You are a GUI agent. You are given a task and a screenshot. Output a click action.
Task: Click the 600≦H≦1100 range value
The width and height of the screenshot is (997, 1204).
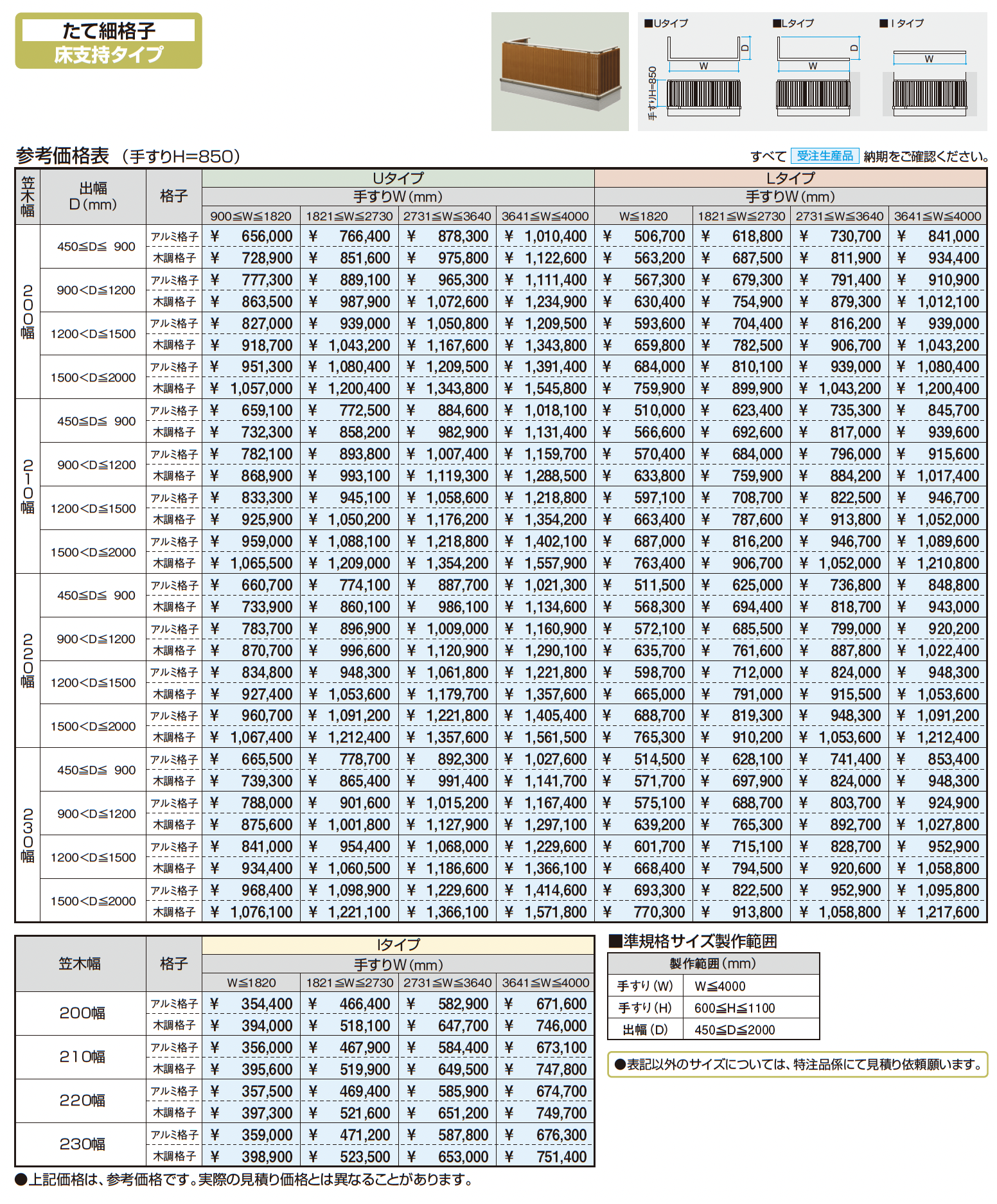[x=735, y=1008]
